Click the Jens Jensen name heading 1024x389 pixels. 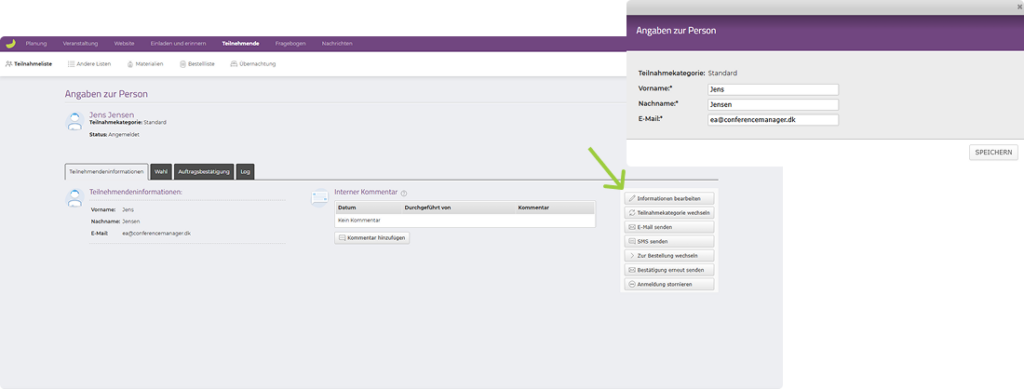112,115
